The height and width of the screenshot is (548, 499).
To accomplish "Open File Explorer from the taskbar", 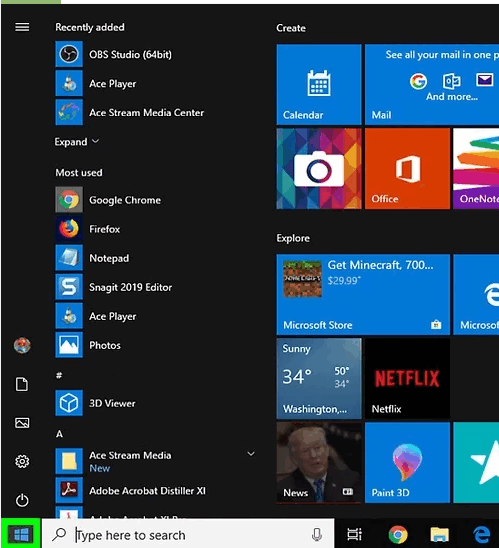I will click(x=440, y=535).
